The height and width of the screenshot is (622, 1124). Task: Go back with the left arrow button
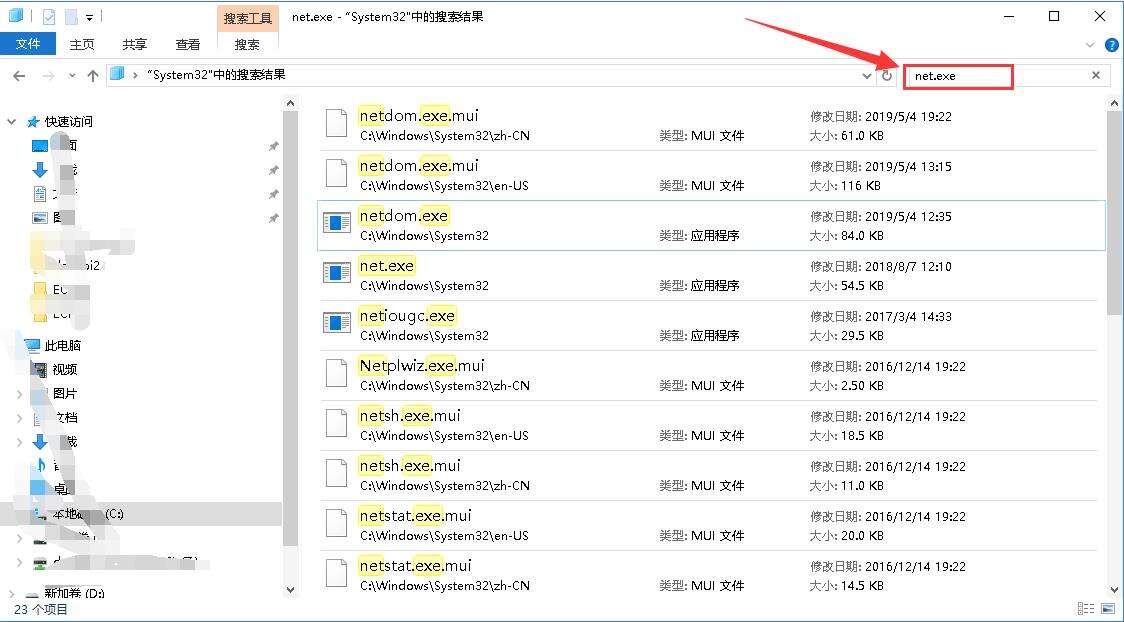click(19, 75)
